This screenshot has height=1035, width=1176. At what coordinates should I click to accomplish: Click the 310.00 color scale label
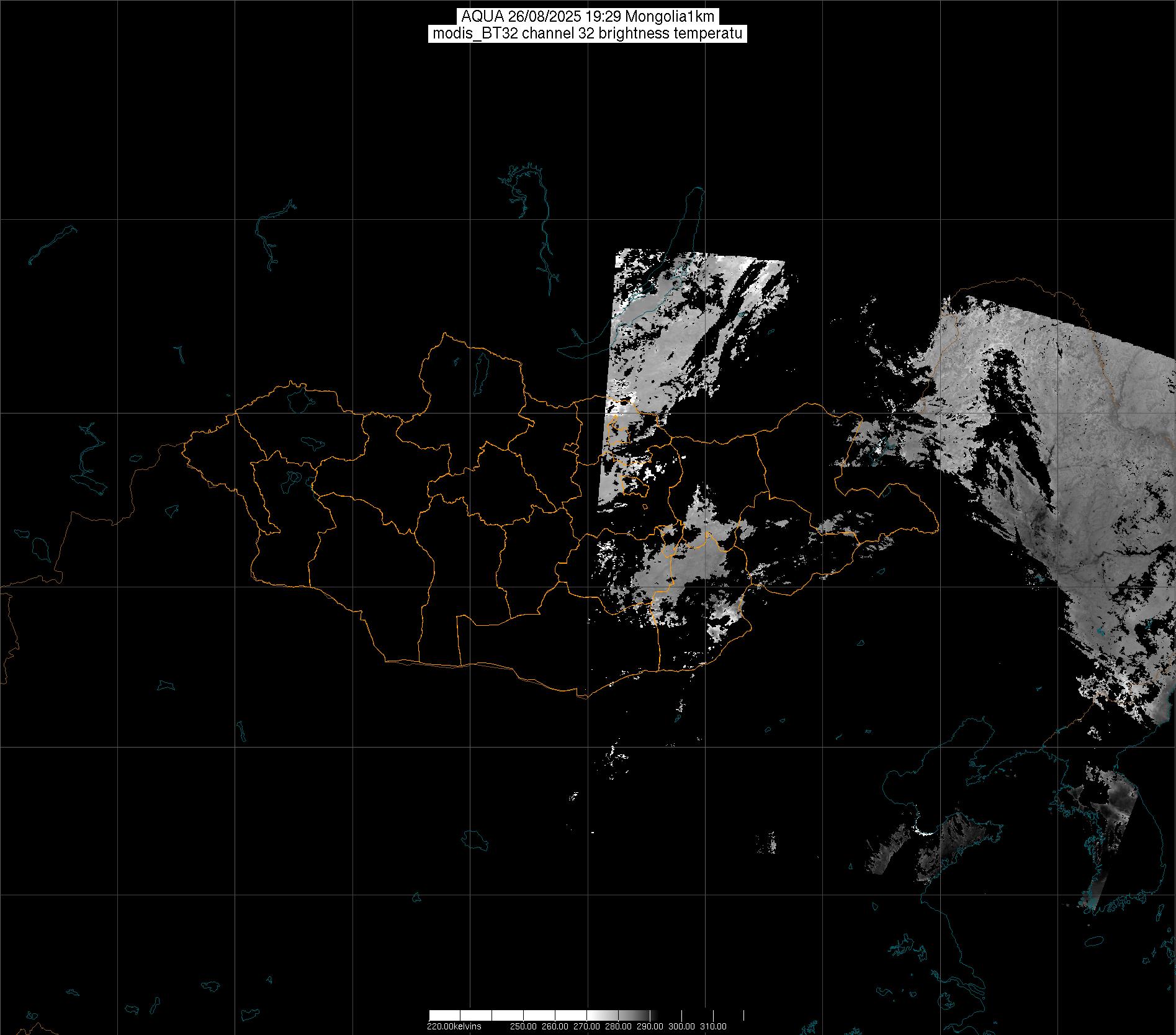pyautogui.click(x=713, y=1026)
